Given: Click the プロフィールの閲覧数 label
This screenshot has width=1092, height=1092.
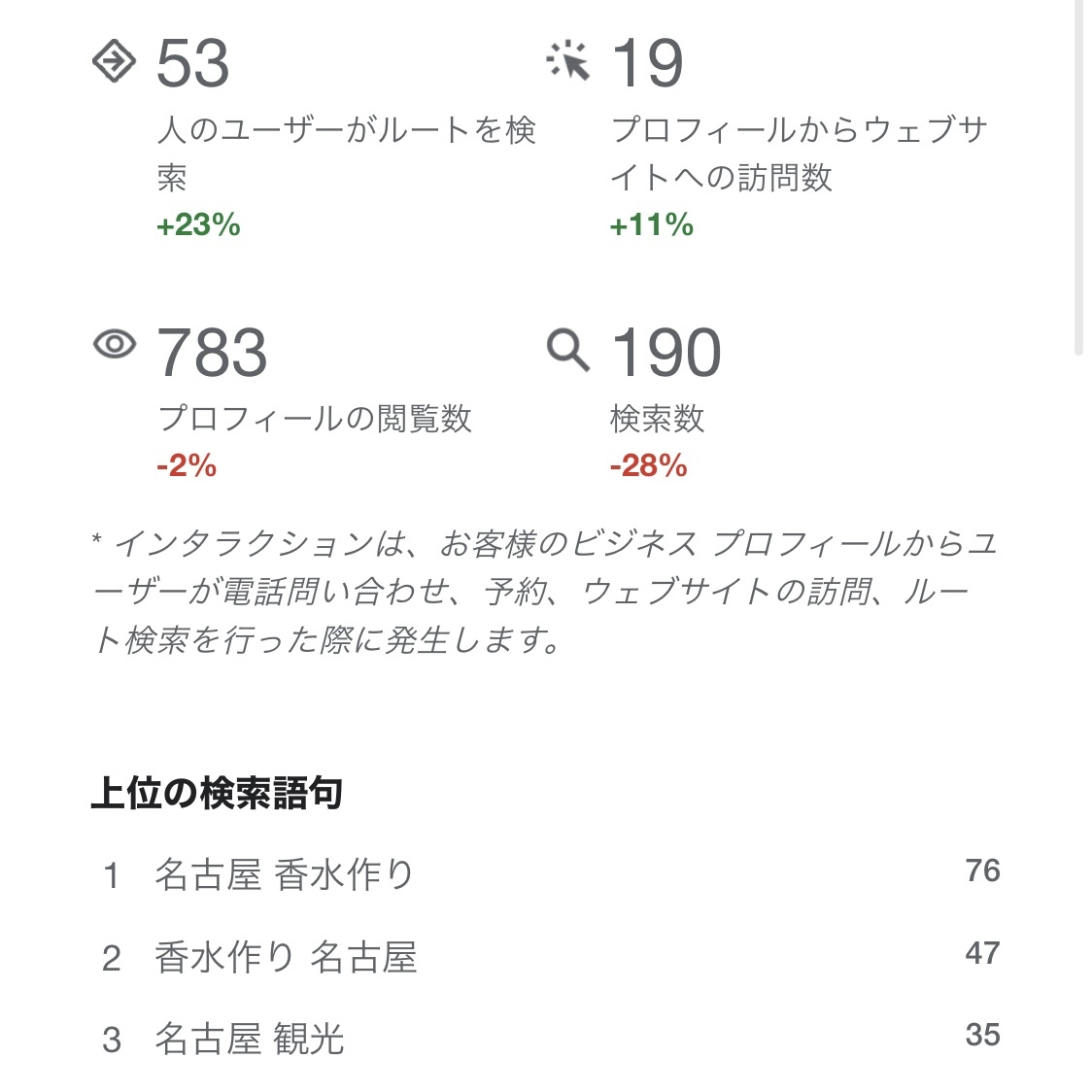Looking at the screenshot, I should click(315, 419).
